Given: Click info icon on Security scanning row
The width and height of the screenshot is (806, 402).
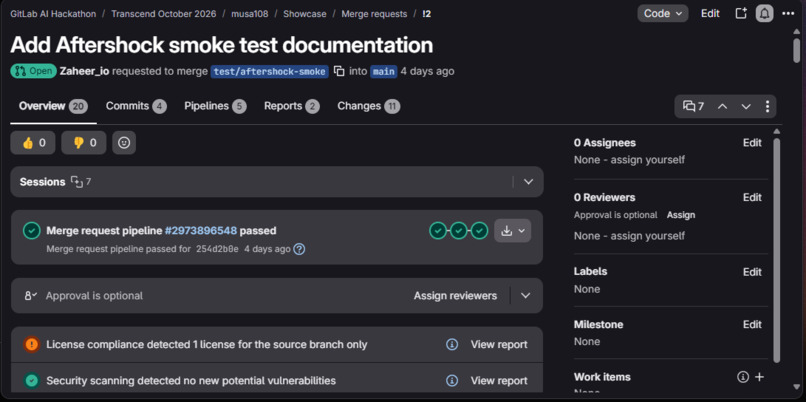Looking at the screenshot, I should click(x=452, y=380).
